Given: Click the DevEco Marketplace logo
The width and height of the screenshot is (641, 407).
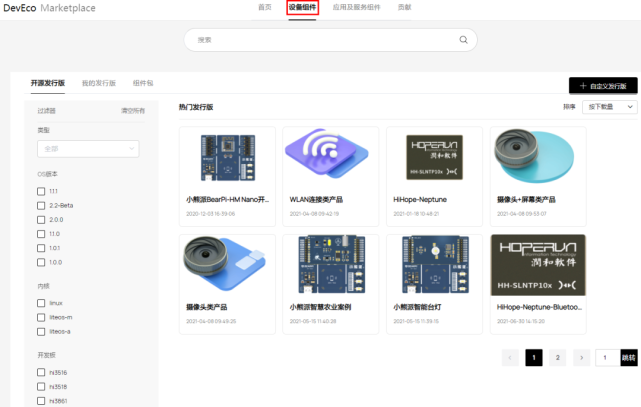Looking at the screenshot, I should [49, 8].
